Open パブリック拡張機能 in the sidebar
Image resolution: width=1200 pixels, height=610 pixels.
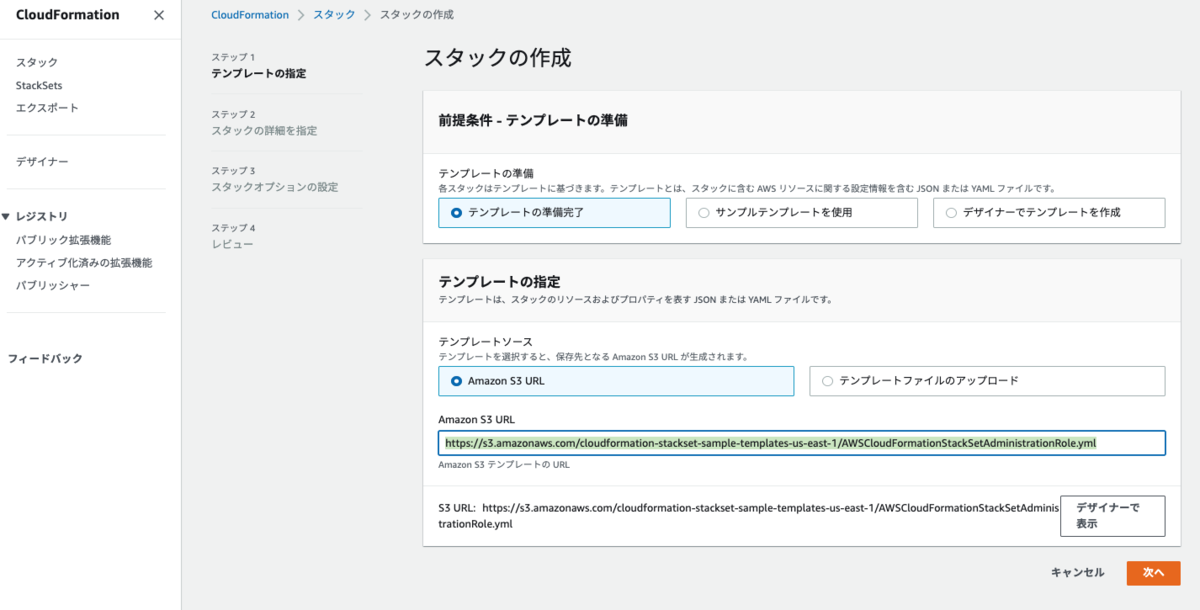tap(63, 240)
